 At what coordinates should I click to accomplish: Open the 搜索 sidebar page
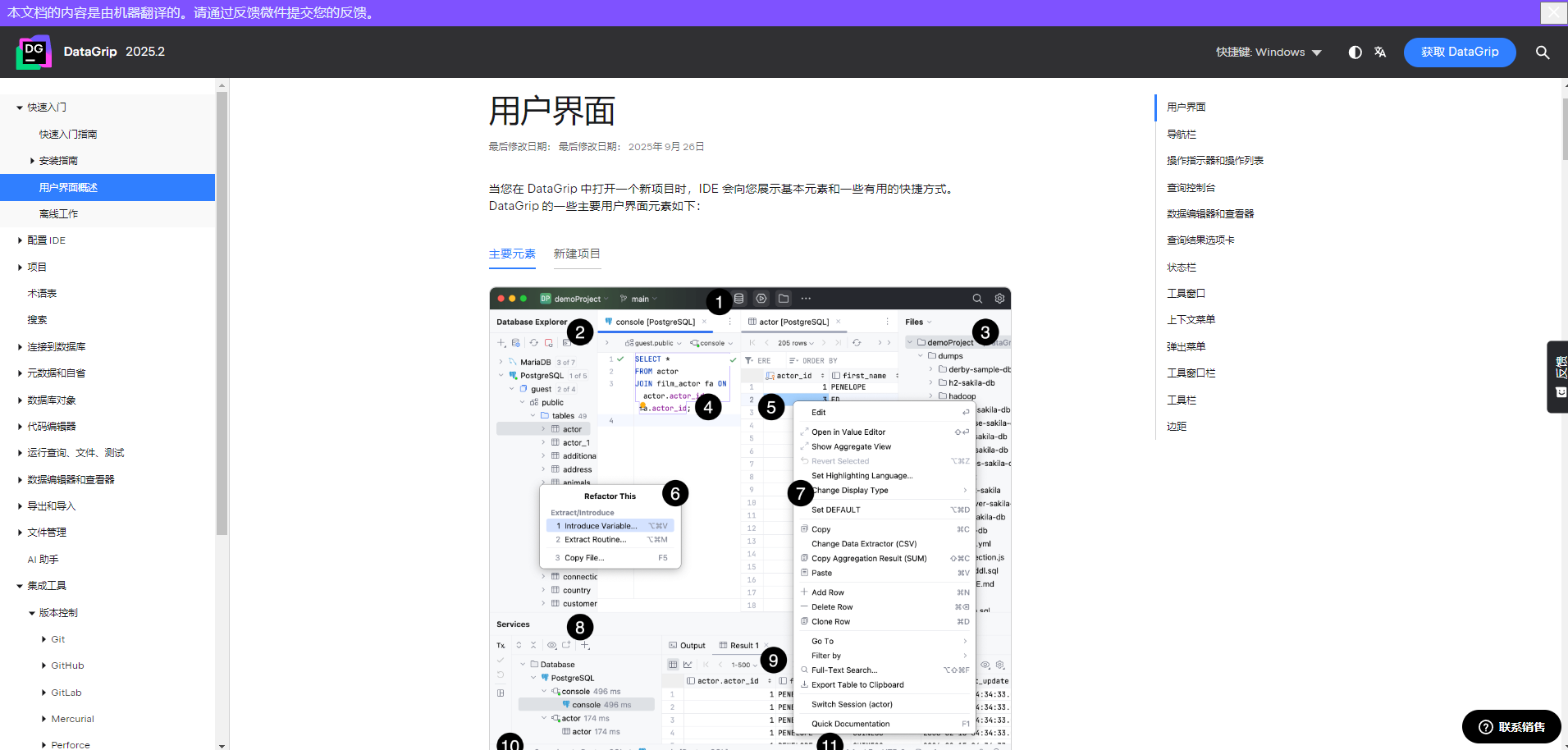pos(37,320)
